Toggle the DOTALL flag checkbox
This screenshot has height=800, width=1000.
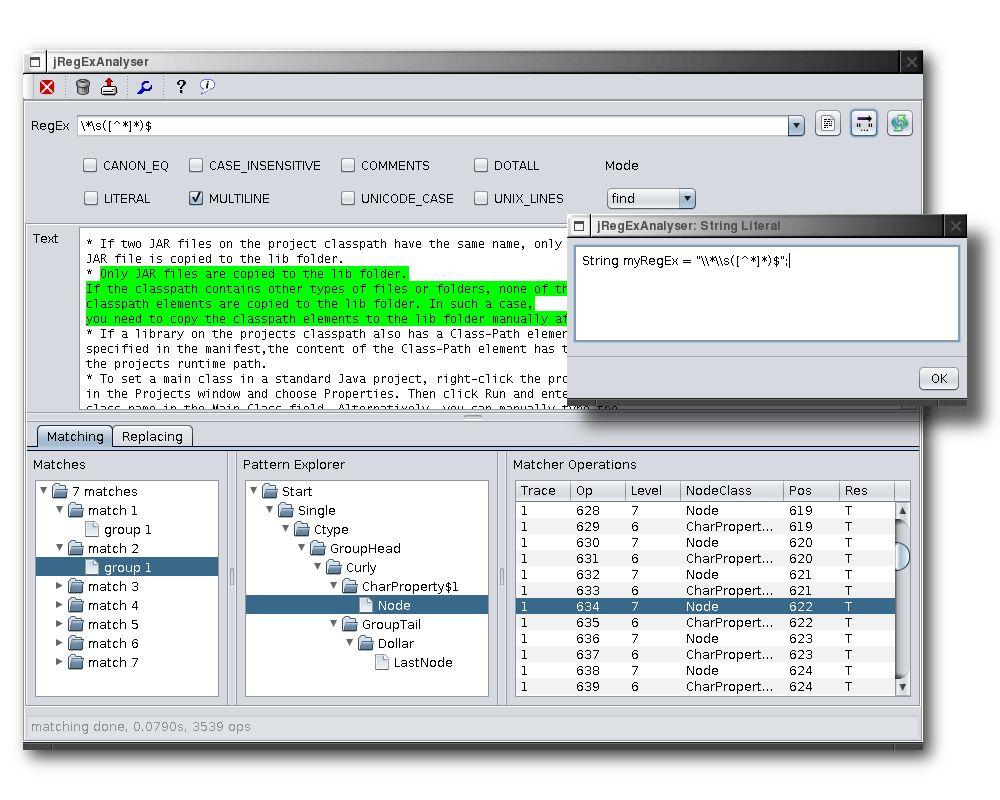481,166
